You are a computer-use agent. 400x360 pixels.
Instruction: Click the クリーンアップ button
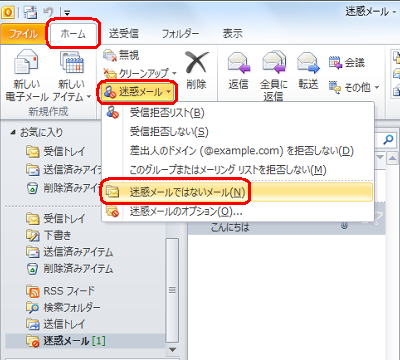tap(137, 73)
